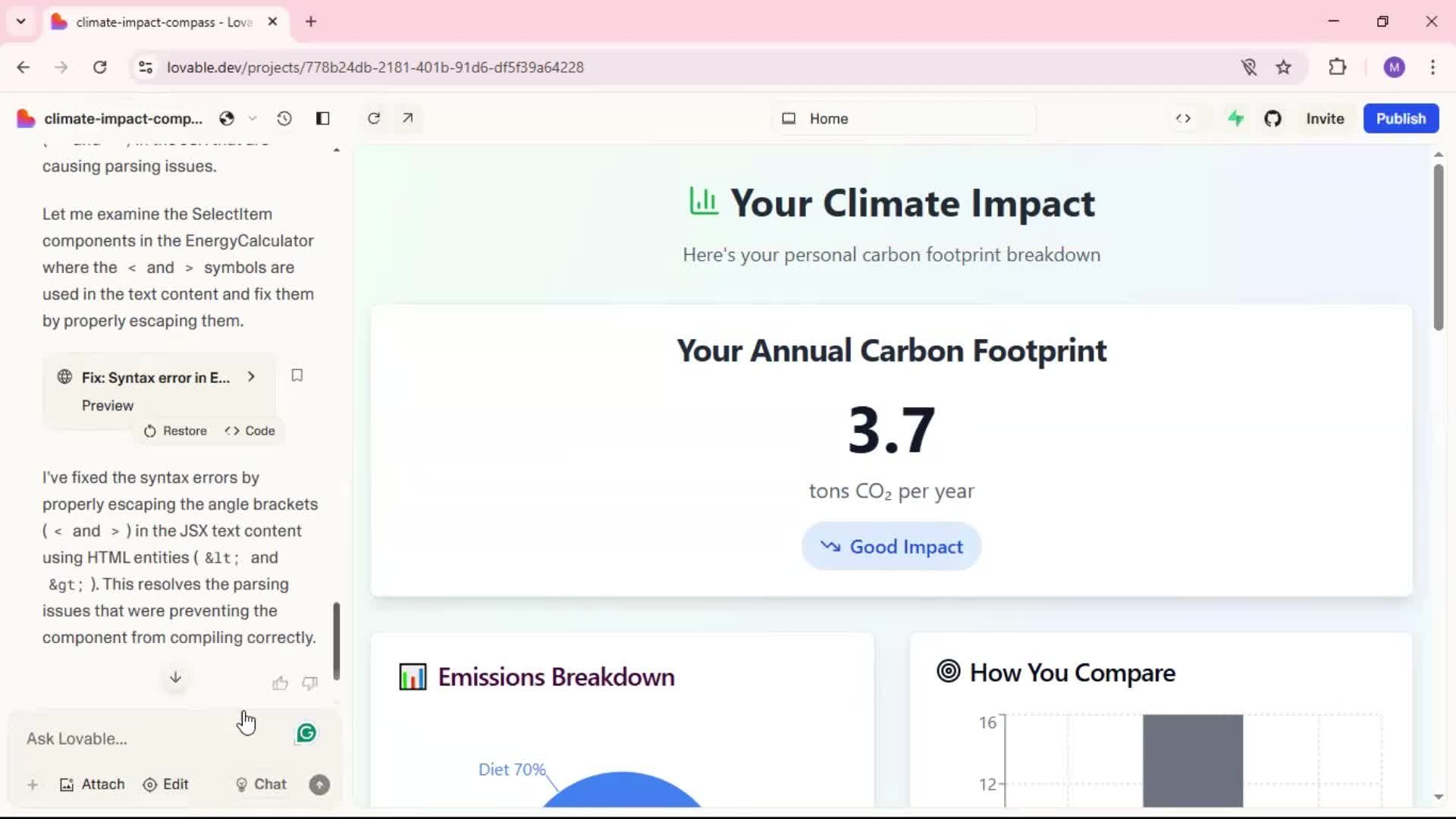
Task: Open project visibility globe icon
Action: coord(227,118)
